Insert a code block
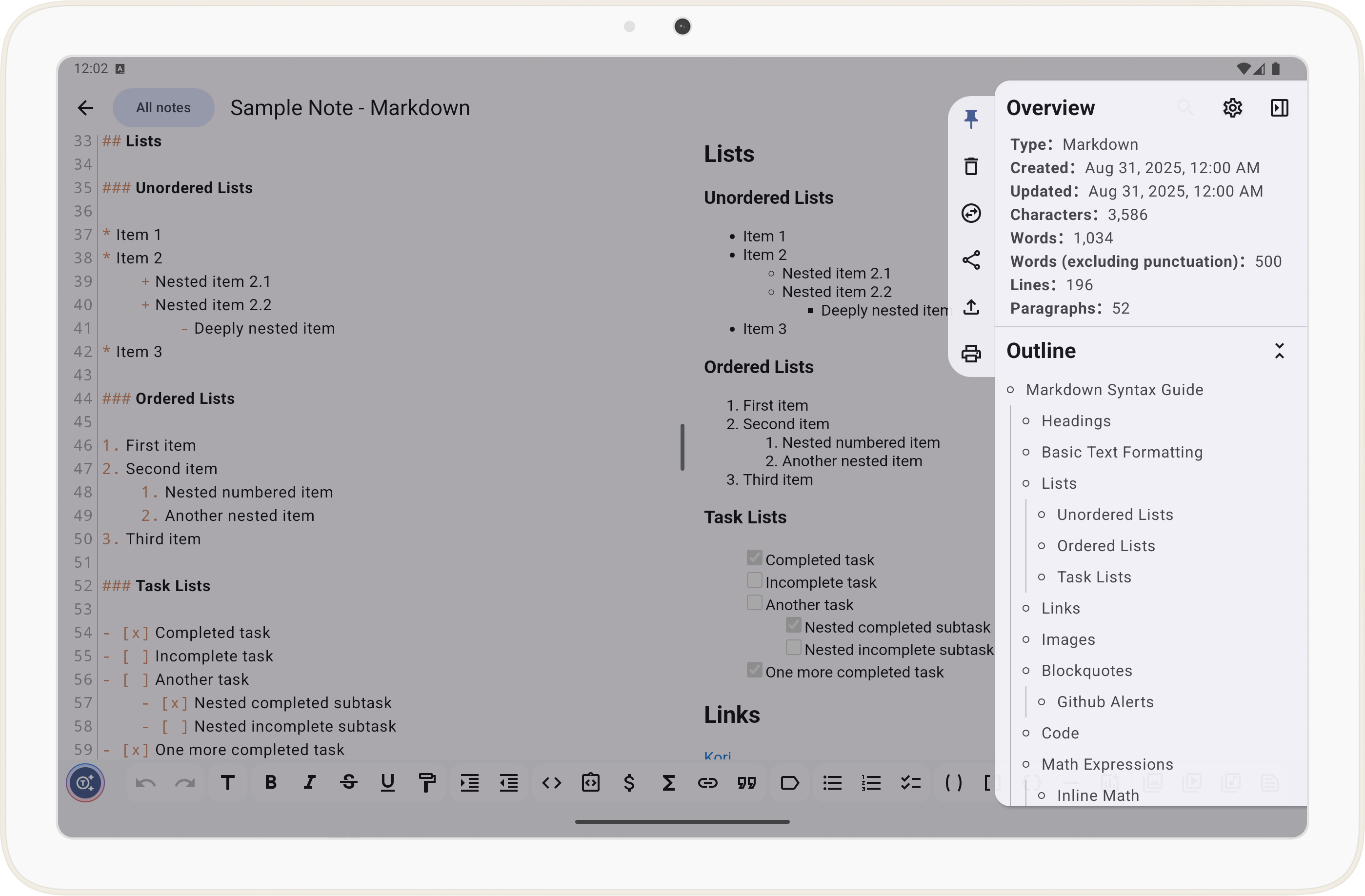The height and width of the screenshot is (896, 1365). (591, 782)
